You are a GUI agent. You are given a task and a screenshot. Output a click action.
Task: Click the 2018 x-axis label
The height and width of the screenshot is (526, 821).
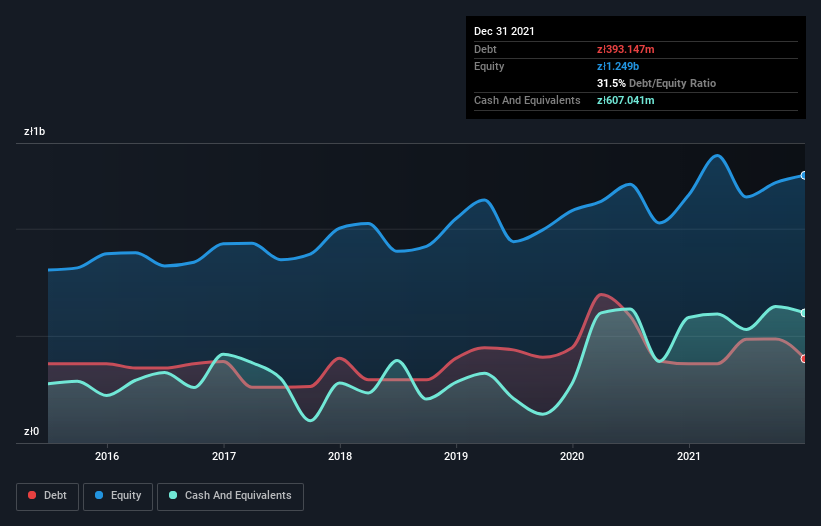click(x=340, y=456)
